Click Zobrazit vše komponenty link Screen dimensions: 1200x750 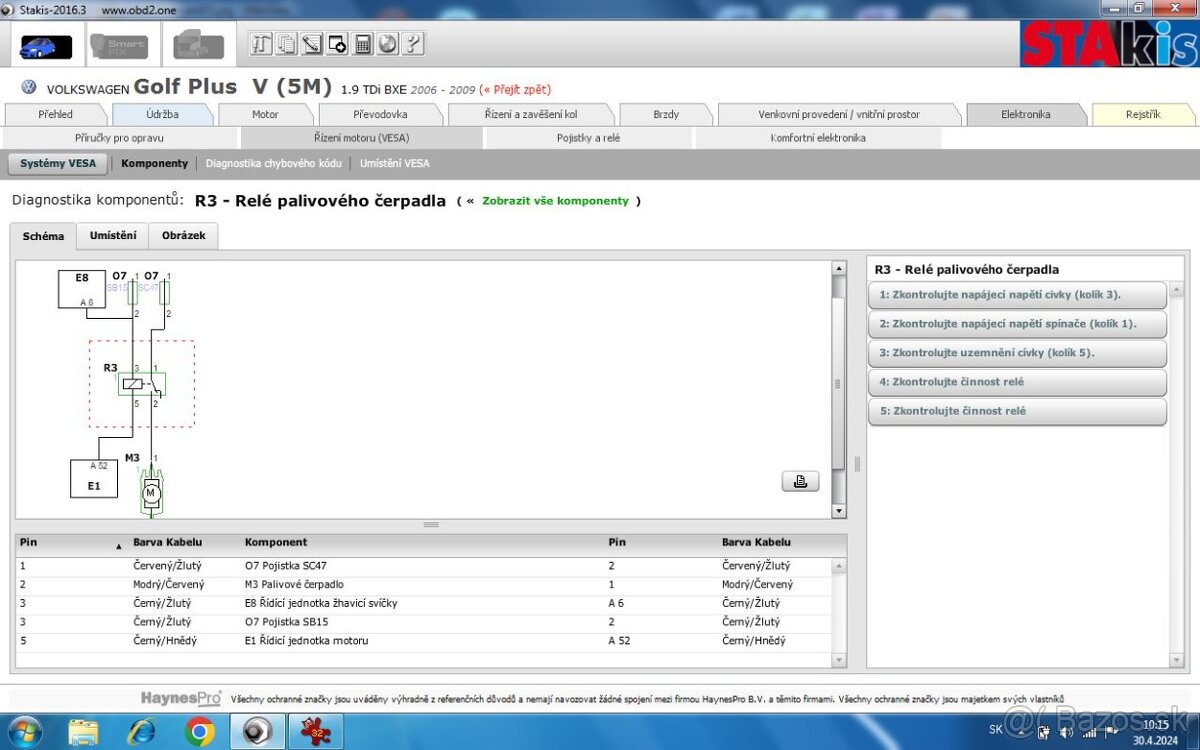555,201
